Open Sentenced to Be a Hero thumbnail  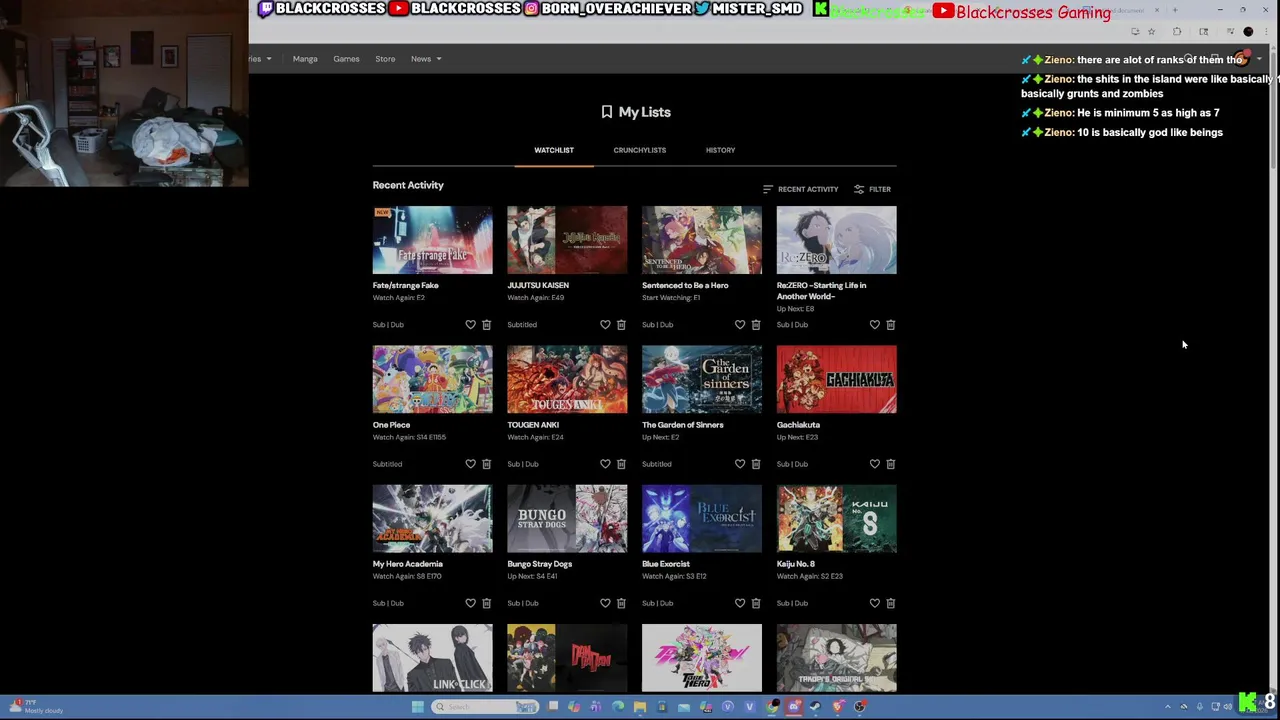tap(702, 240)
